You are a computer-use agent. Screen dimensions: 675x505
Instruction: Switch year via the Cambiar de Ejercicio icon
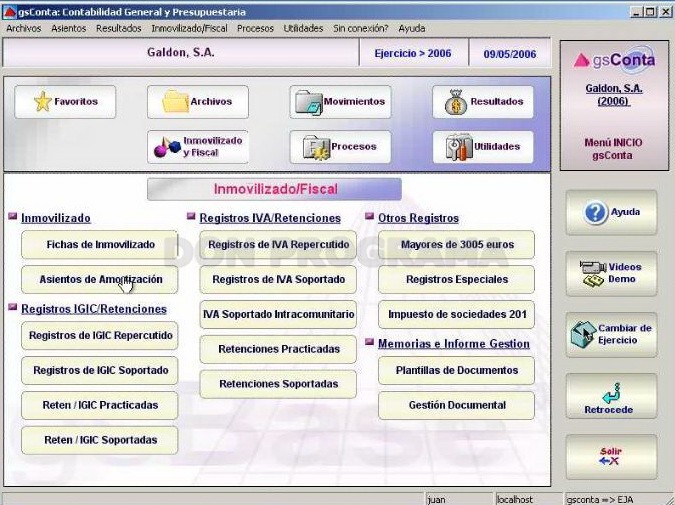611,335
